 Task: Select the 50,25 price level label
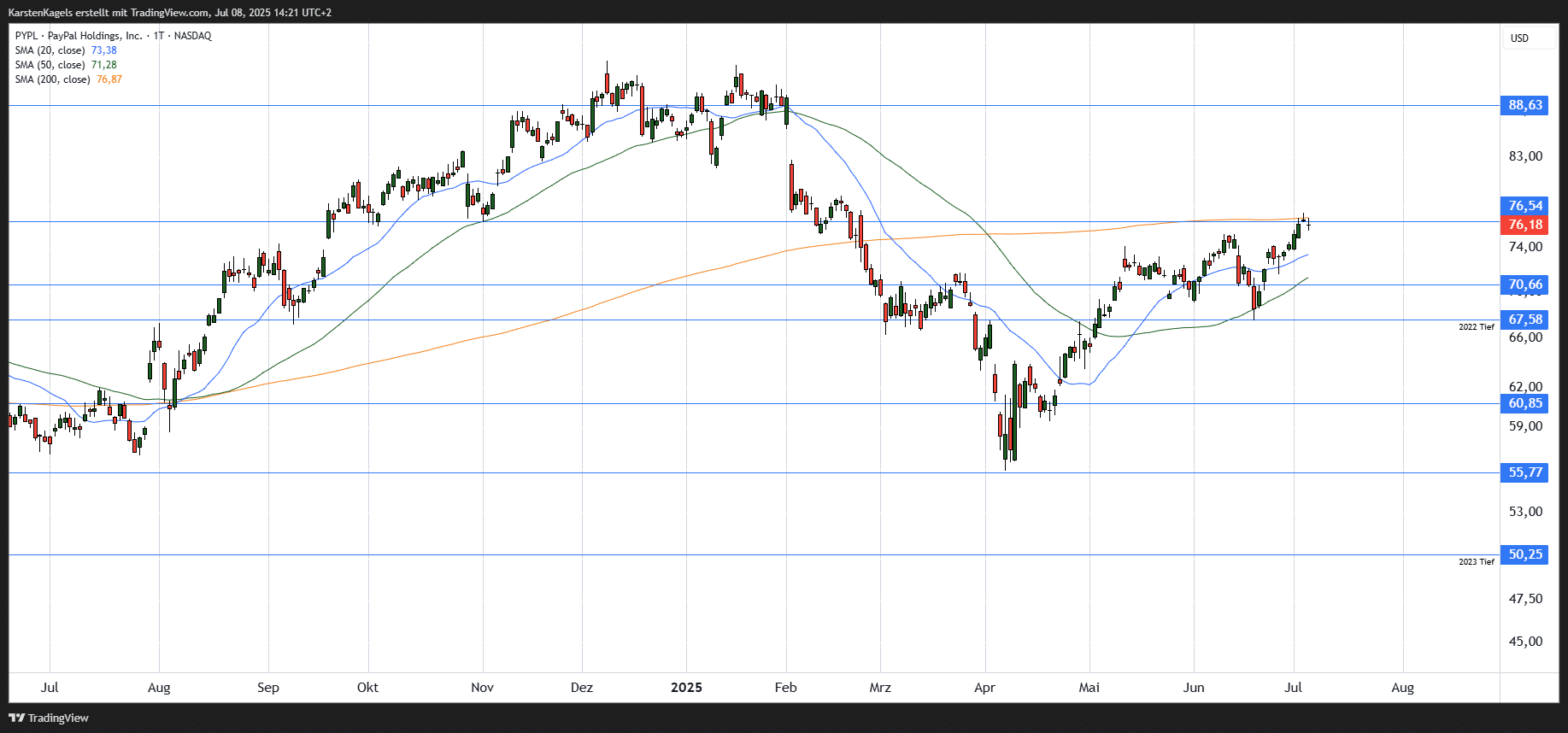[1524, 554]
